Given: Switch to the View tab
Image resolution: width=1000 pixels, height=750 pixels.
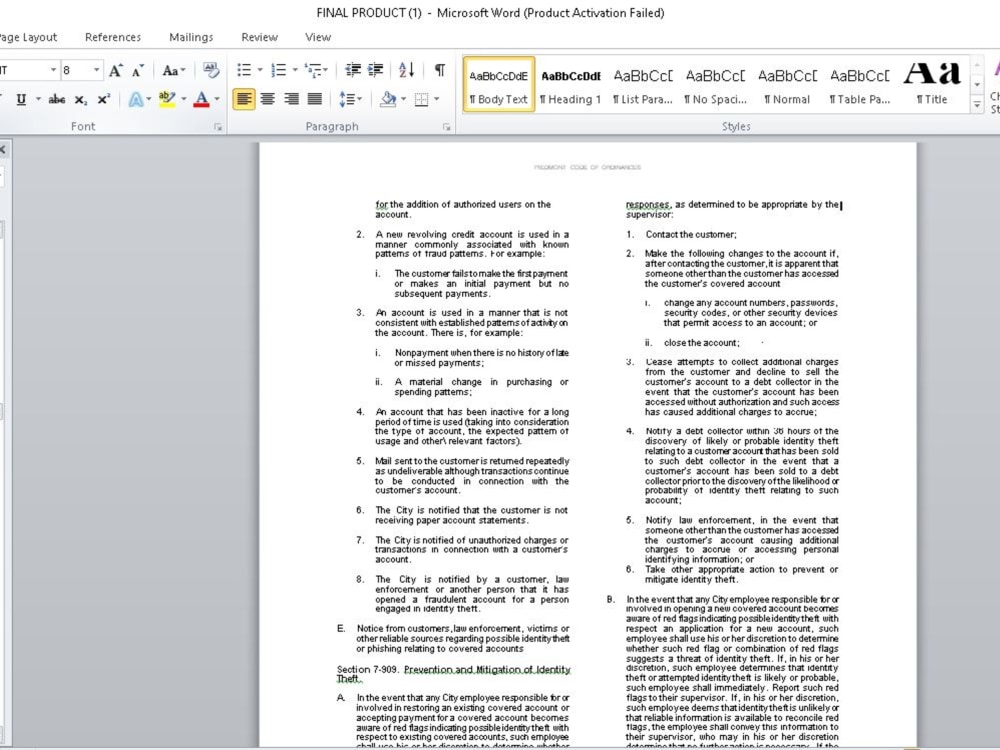Looking at the screenshot, I should pyautogui.click(x=318, y=37).
